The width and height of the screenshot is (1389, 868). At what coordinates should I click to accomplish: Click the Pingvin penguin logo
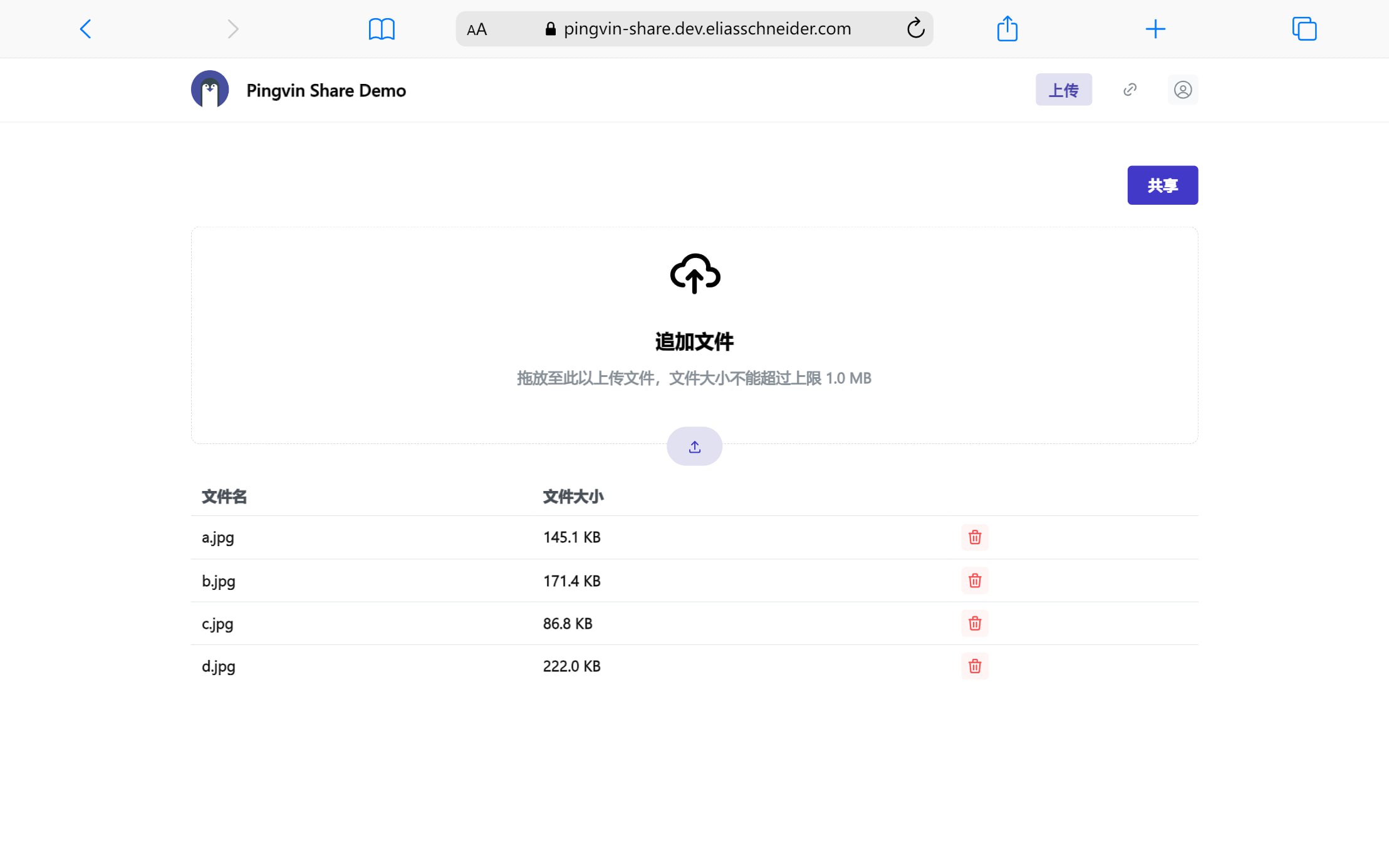point(210,90)
